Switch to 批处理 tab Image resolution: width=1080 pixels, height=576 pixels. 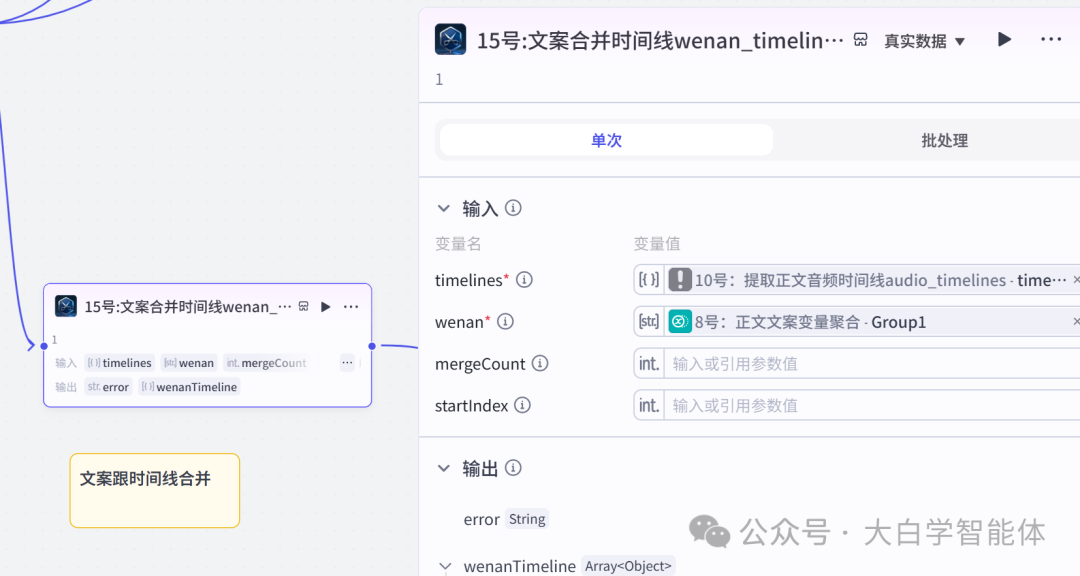coord(944,141)
